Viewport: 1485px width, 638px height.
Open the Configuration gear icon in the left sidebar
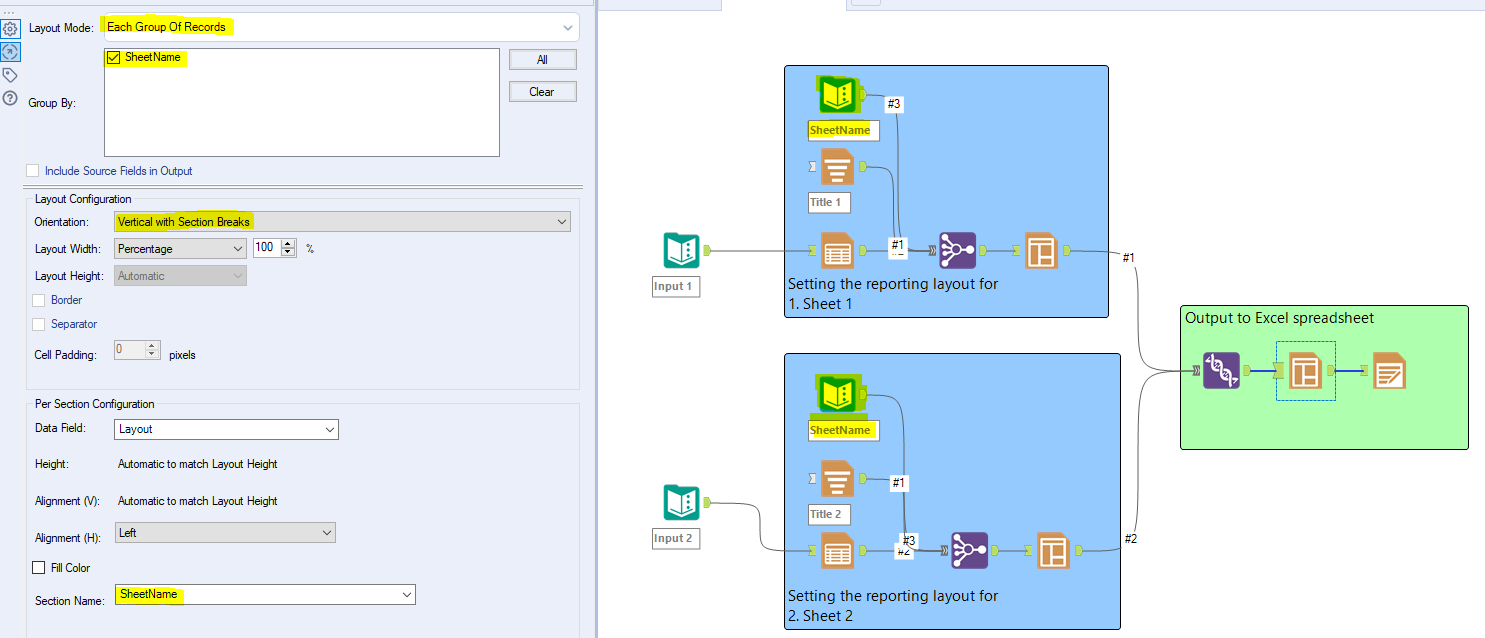pyautogui.click(x=10, y=28)
